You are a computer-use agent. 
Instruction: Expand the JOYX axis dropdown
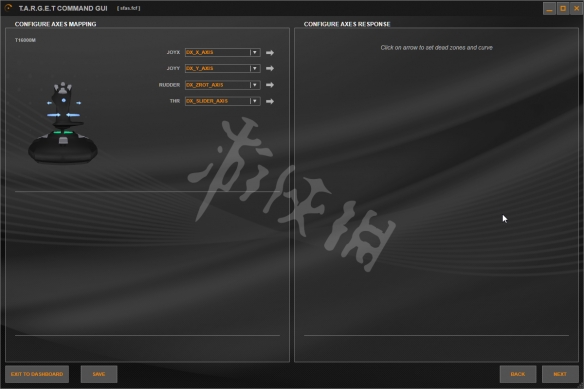pos(255,53)
